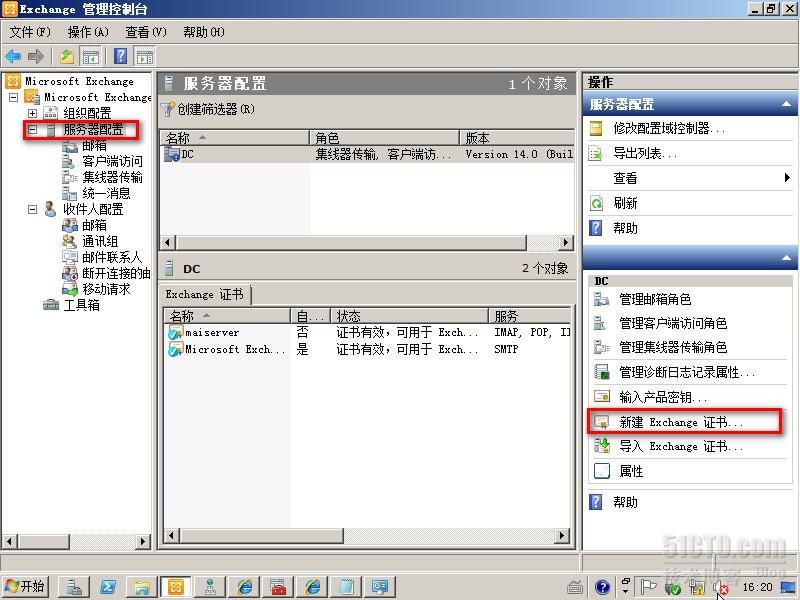The image size is (800, 600).
Task: Open the 查看(V) menu
Action: coord(146,32)
